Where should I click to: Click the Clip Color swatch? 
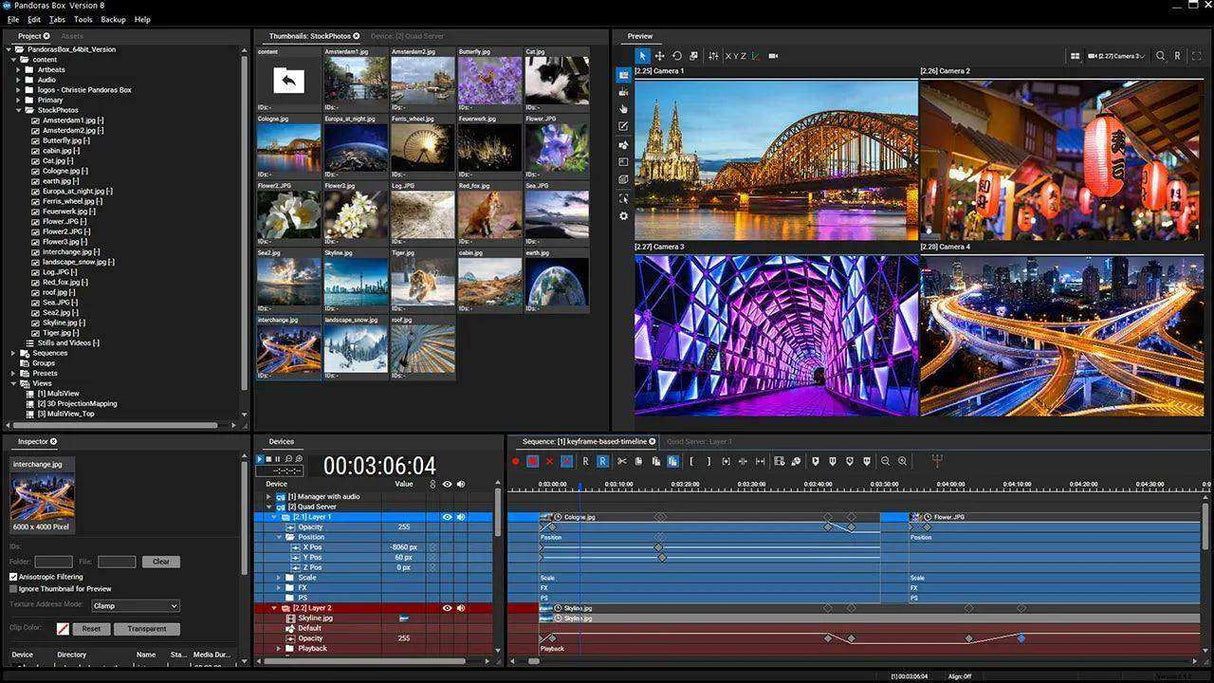63,628
